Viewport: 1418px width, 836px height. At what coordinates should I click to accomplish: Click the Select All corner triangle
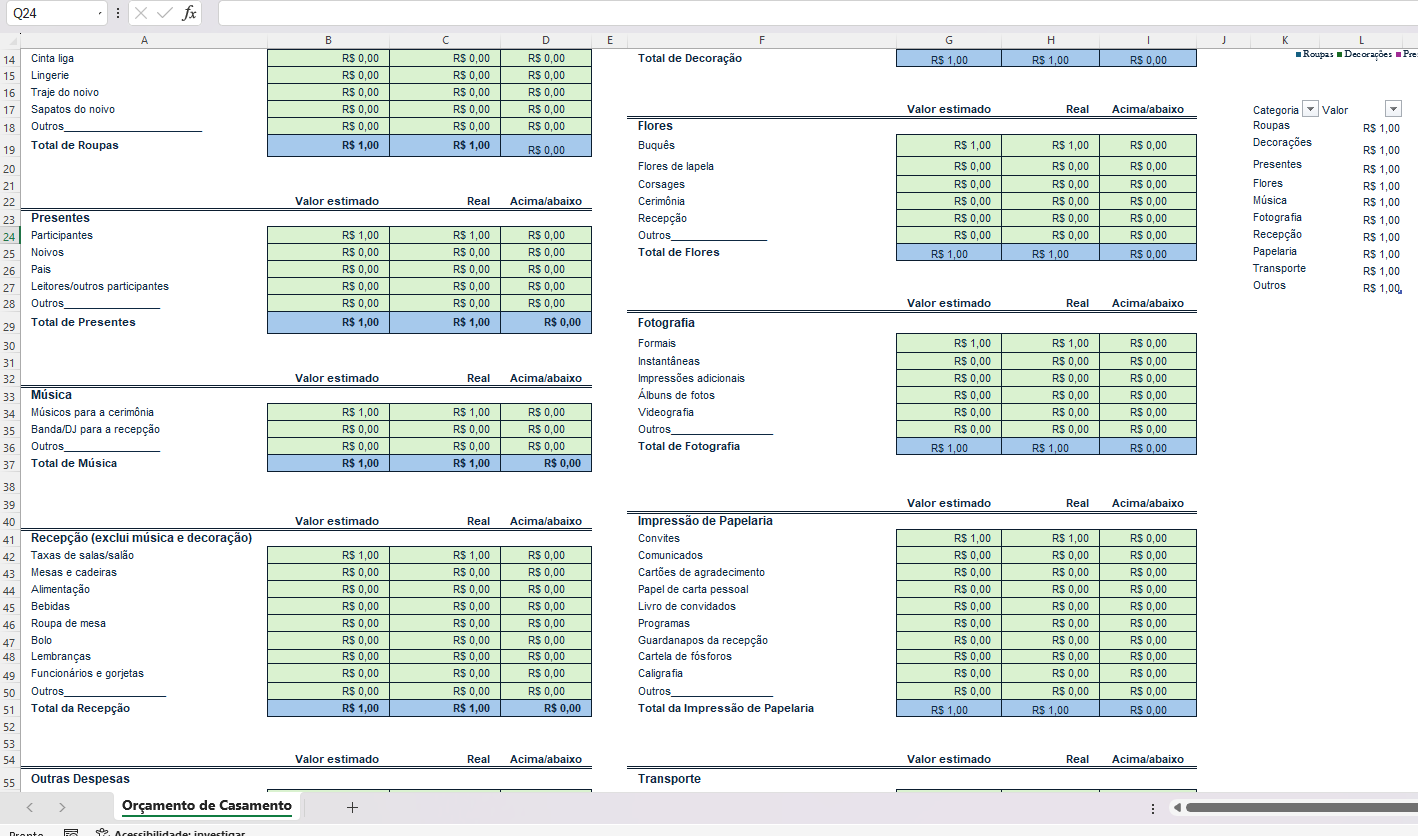coord(11,41)
